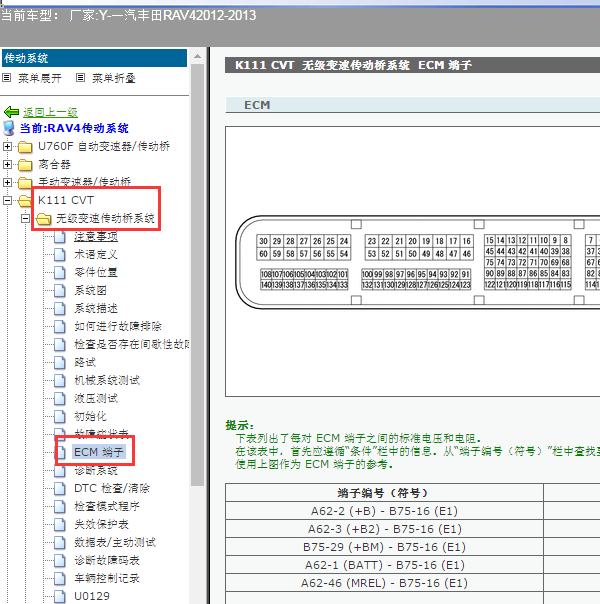Click the U760F folder icon
Image resolution: width=600 pixels, height=604 pixels.
(x=25, y=147)
